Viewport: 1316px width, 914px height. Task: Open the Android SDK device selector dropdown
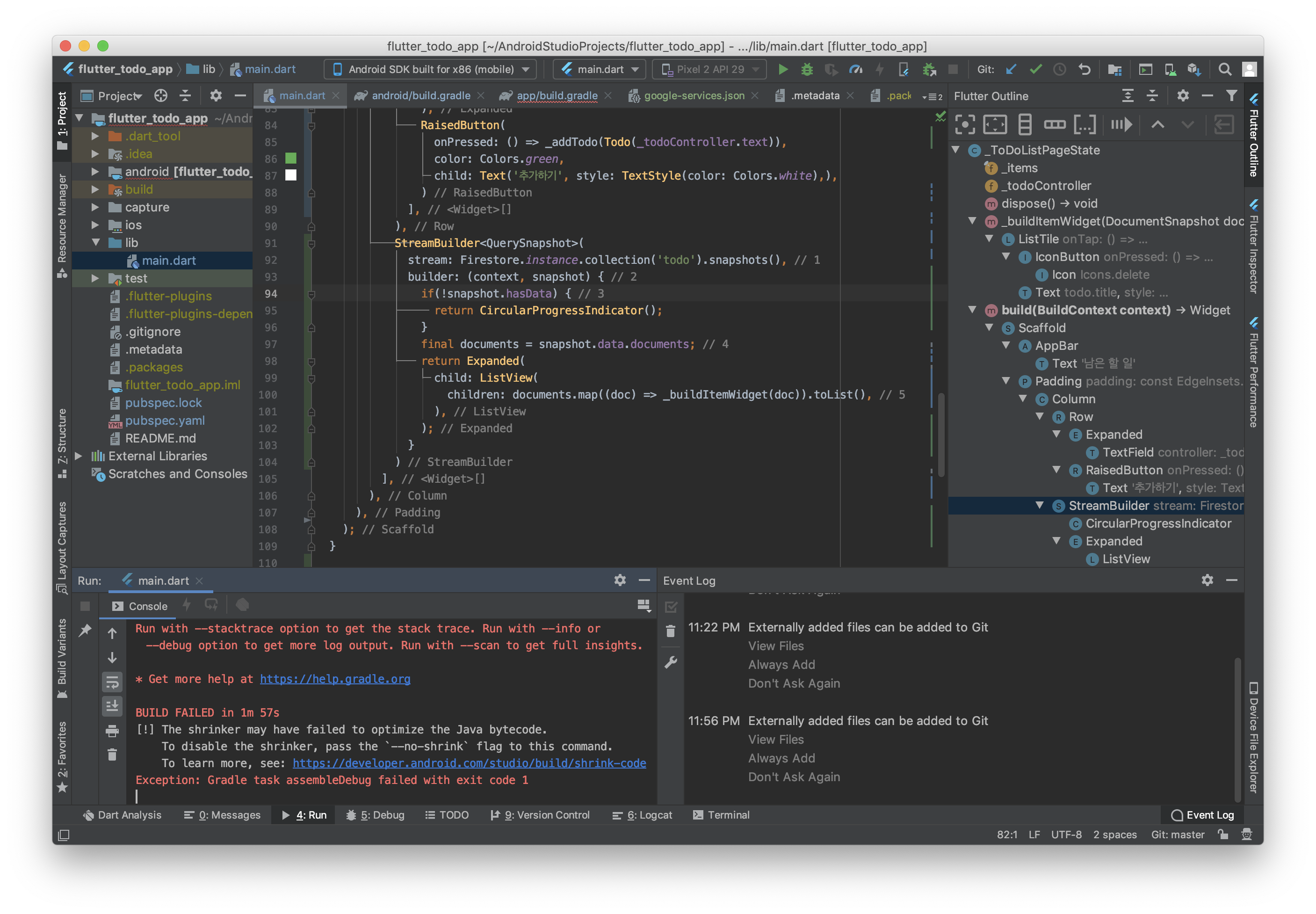click(x=430, y=69)
